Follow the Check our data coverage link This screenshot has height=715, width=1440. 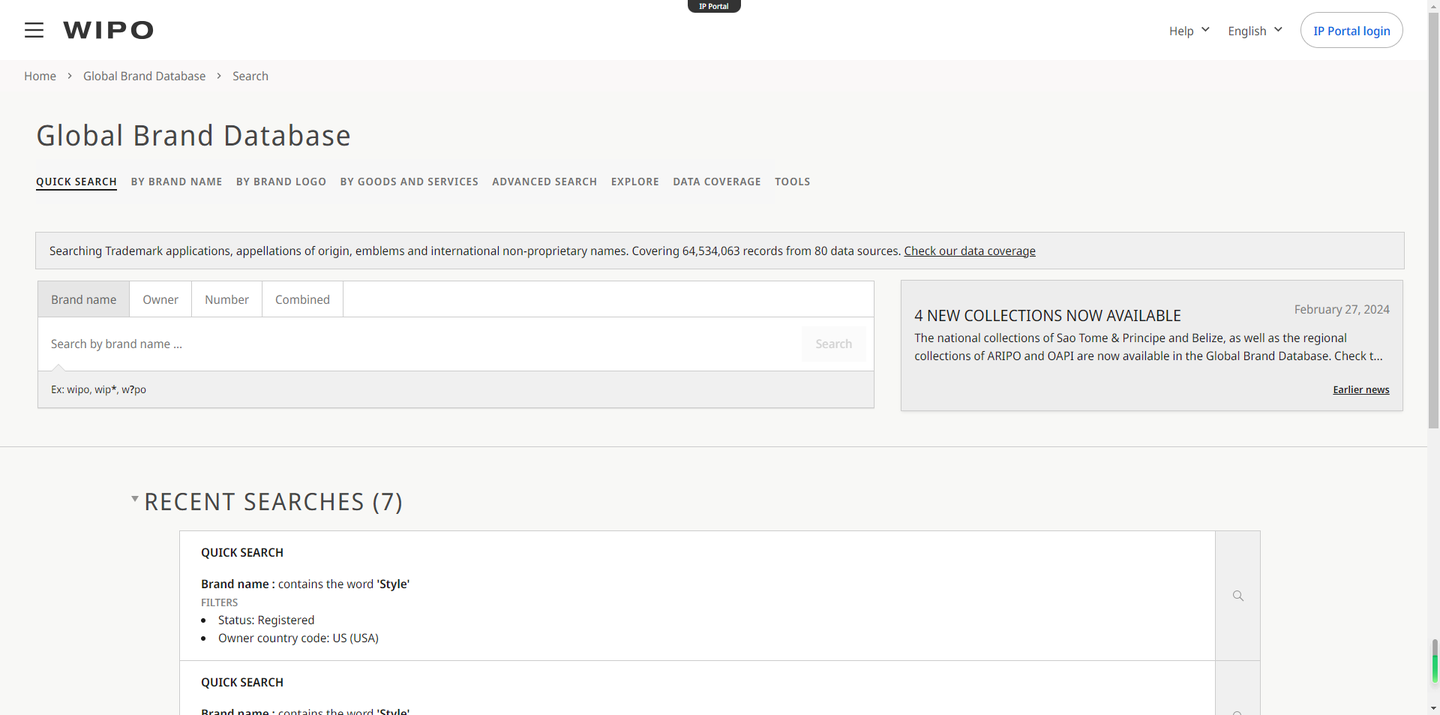[969, 251]
